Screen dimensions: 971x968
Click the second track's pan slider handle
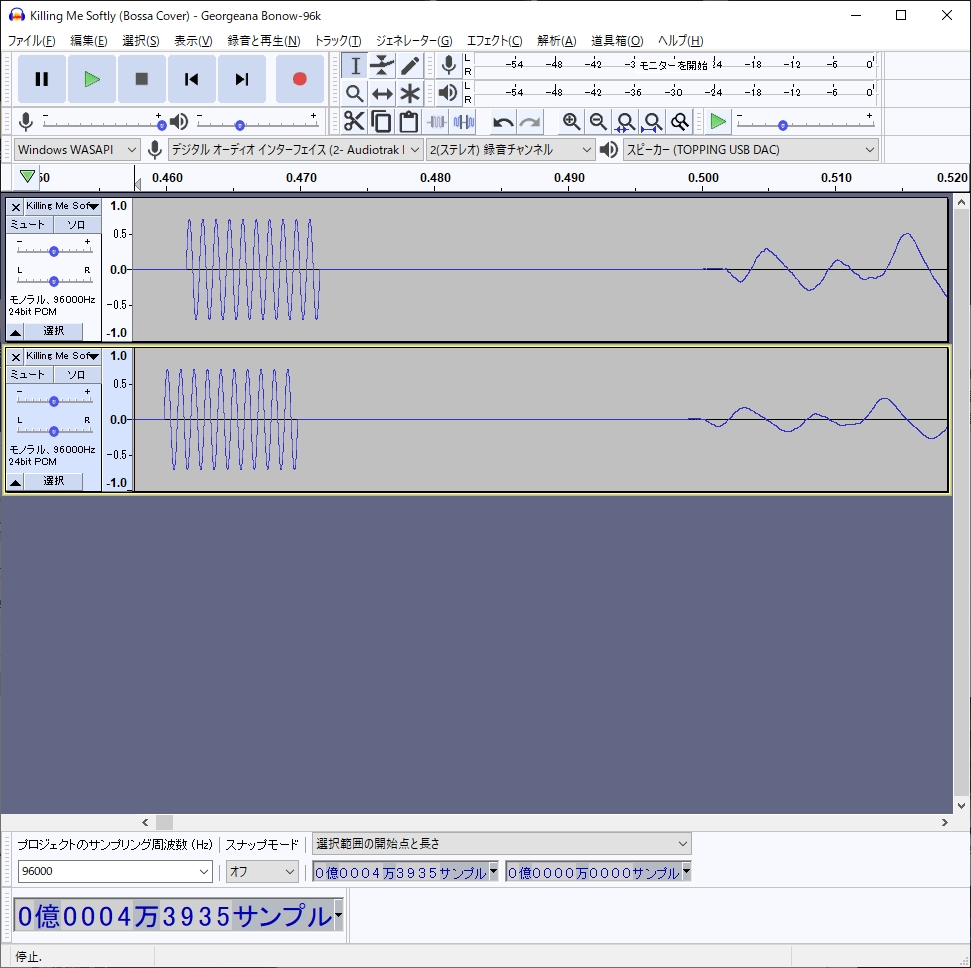(x=54, y=431)
